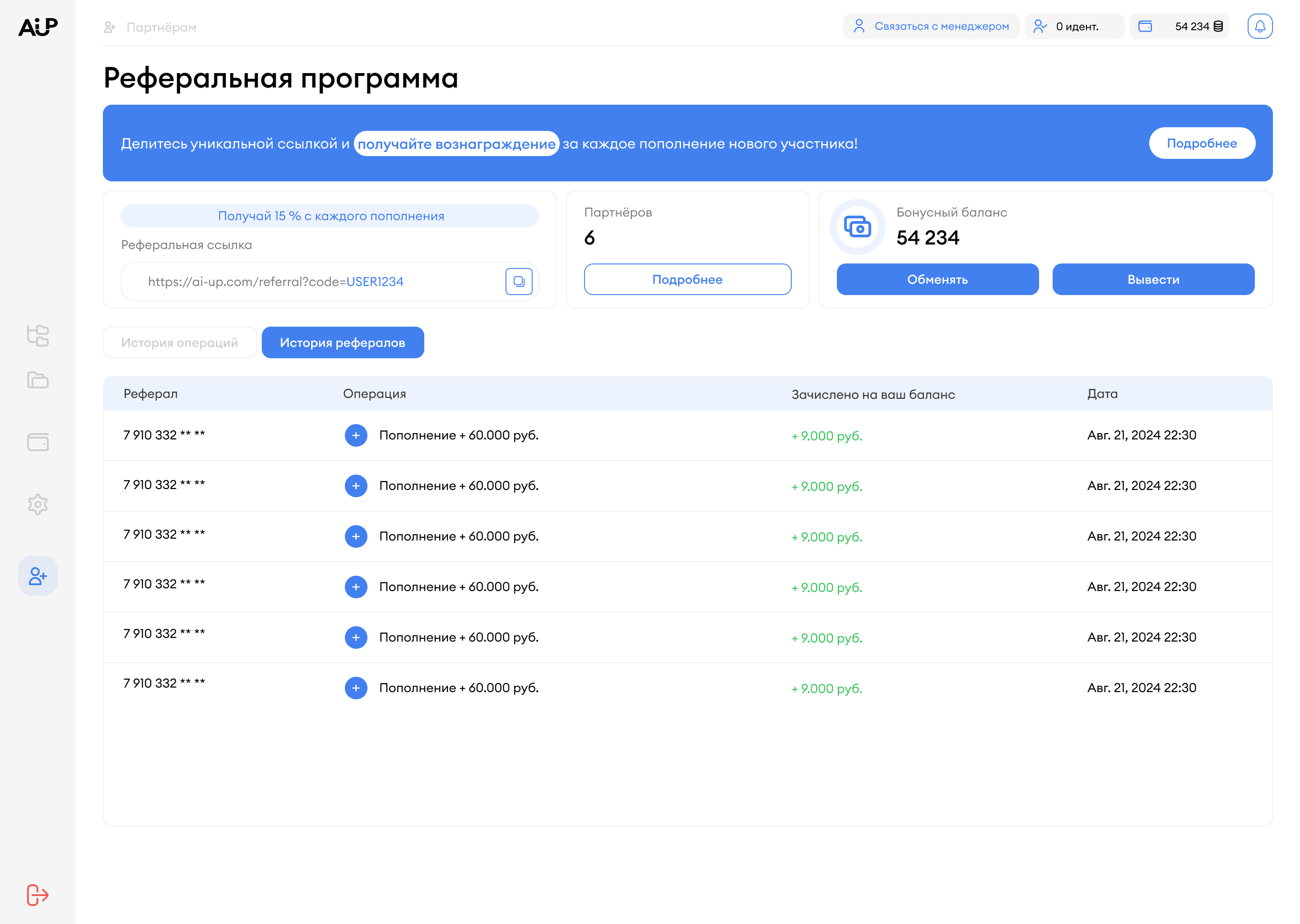Open the folder tree sidebar icon
The height and width of the screenshot is (924, 1300).
pyautogui.click(x=37, y=335)
